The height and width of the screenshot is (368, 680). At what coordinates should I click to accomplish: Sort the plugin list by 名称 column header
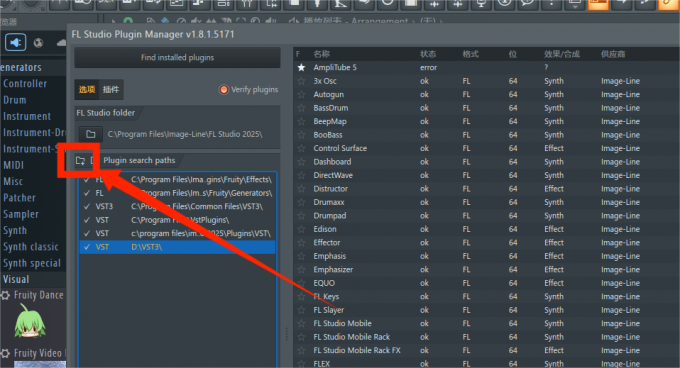(321, 54)
